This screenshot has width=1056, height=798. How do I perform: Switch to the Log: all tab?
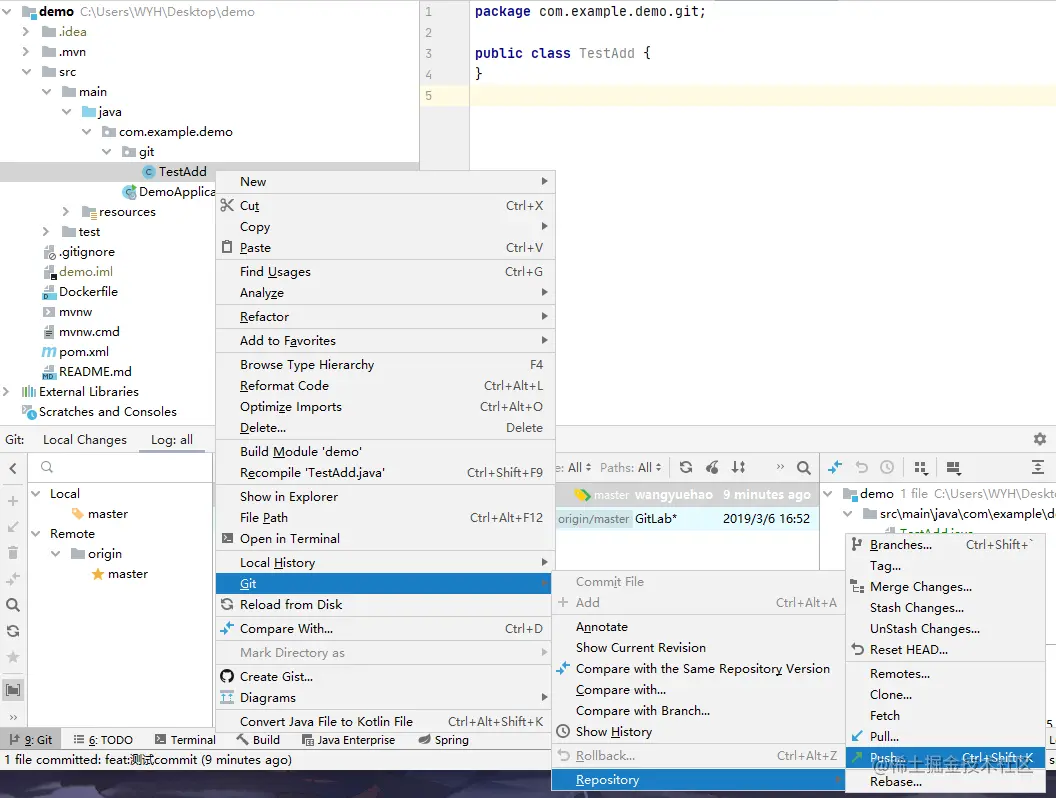172,440
